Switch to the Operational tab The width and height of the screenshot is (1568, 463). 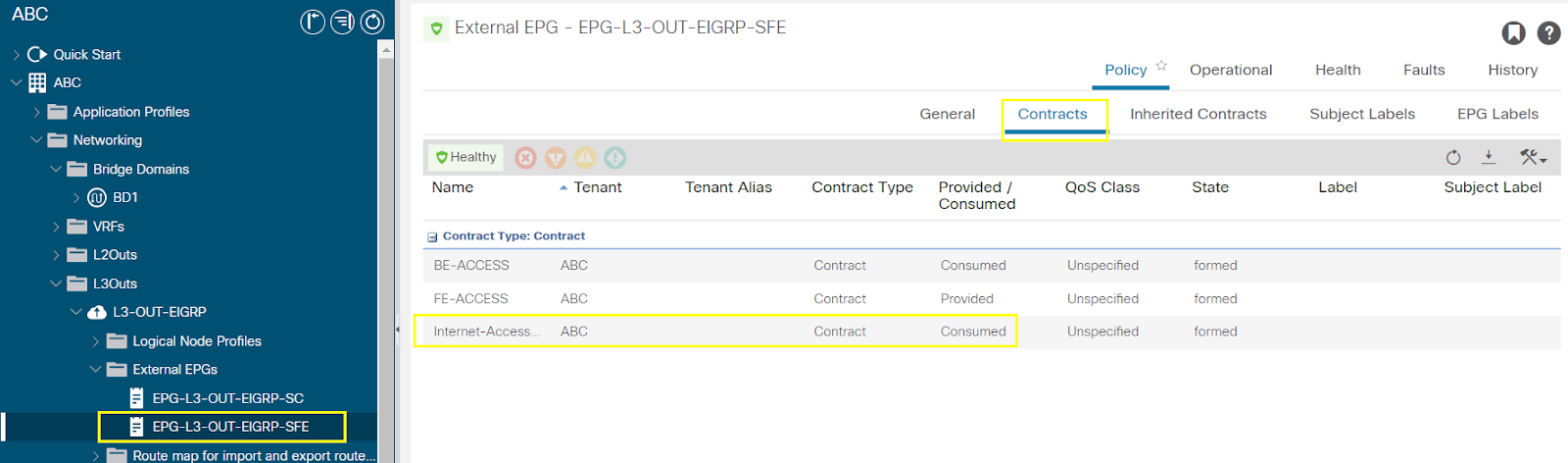coord(1231,70)
